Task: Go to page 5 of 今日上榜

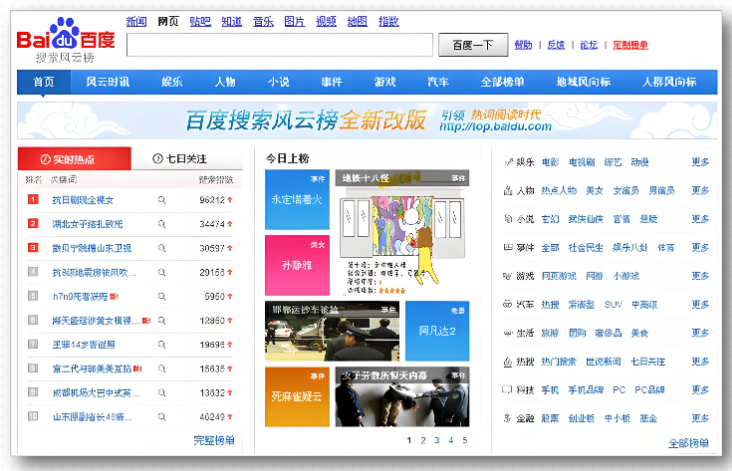Action: click(465, 440)
